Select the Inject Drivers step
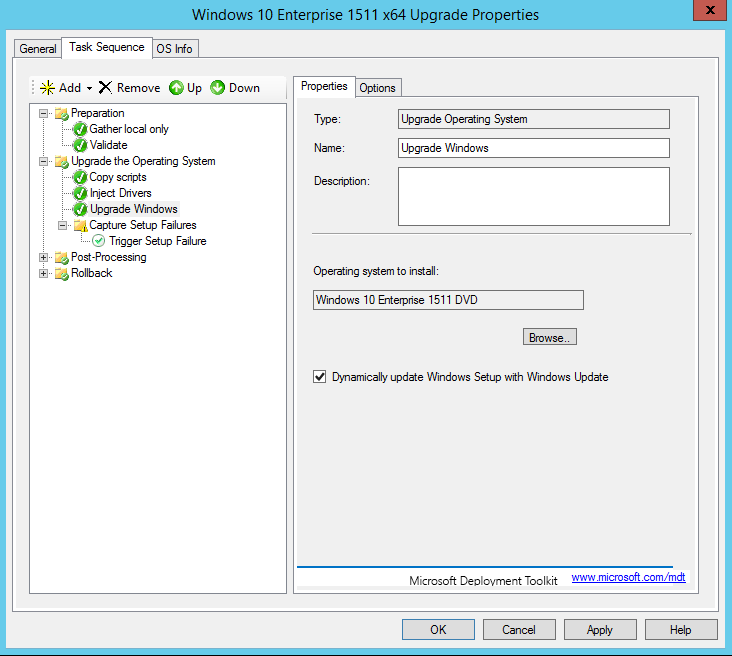Screen dimensions: 732x656 point(120,193)
